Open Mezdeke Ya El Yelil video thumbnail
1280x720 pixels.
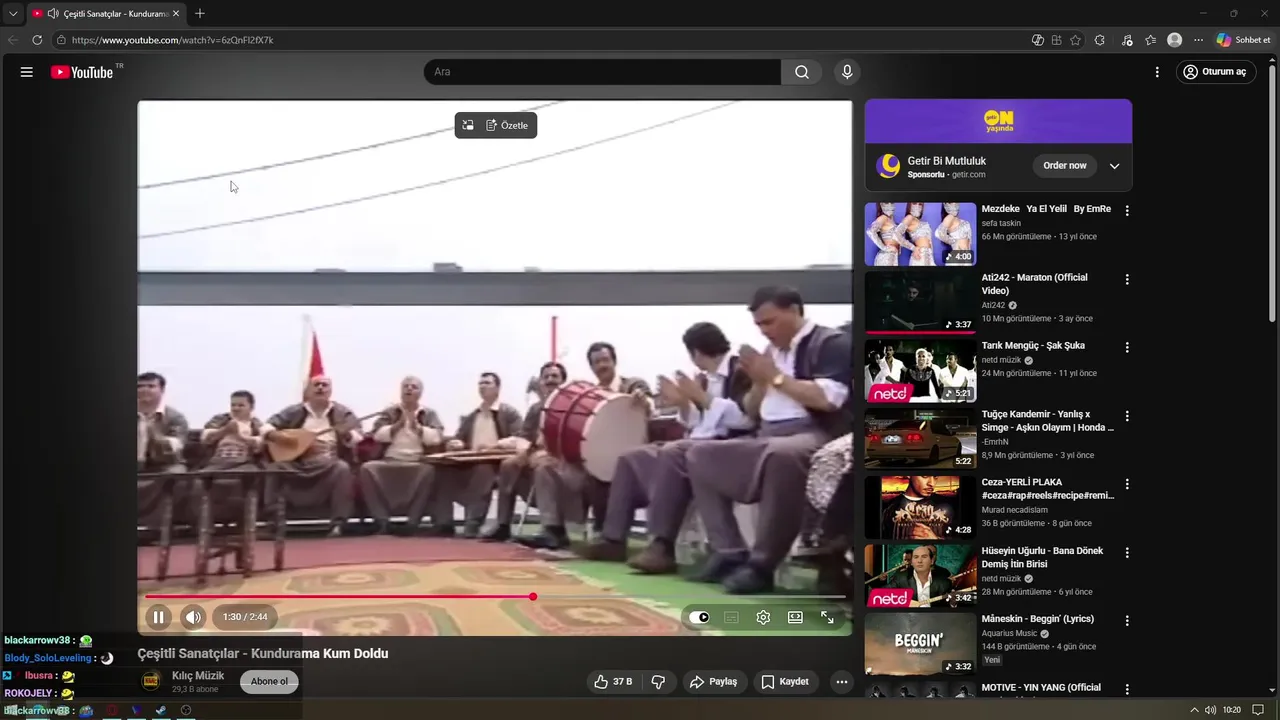tap(920, 234)
